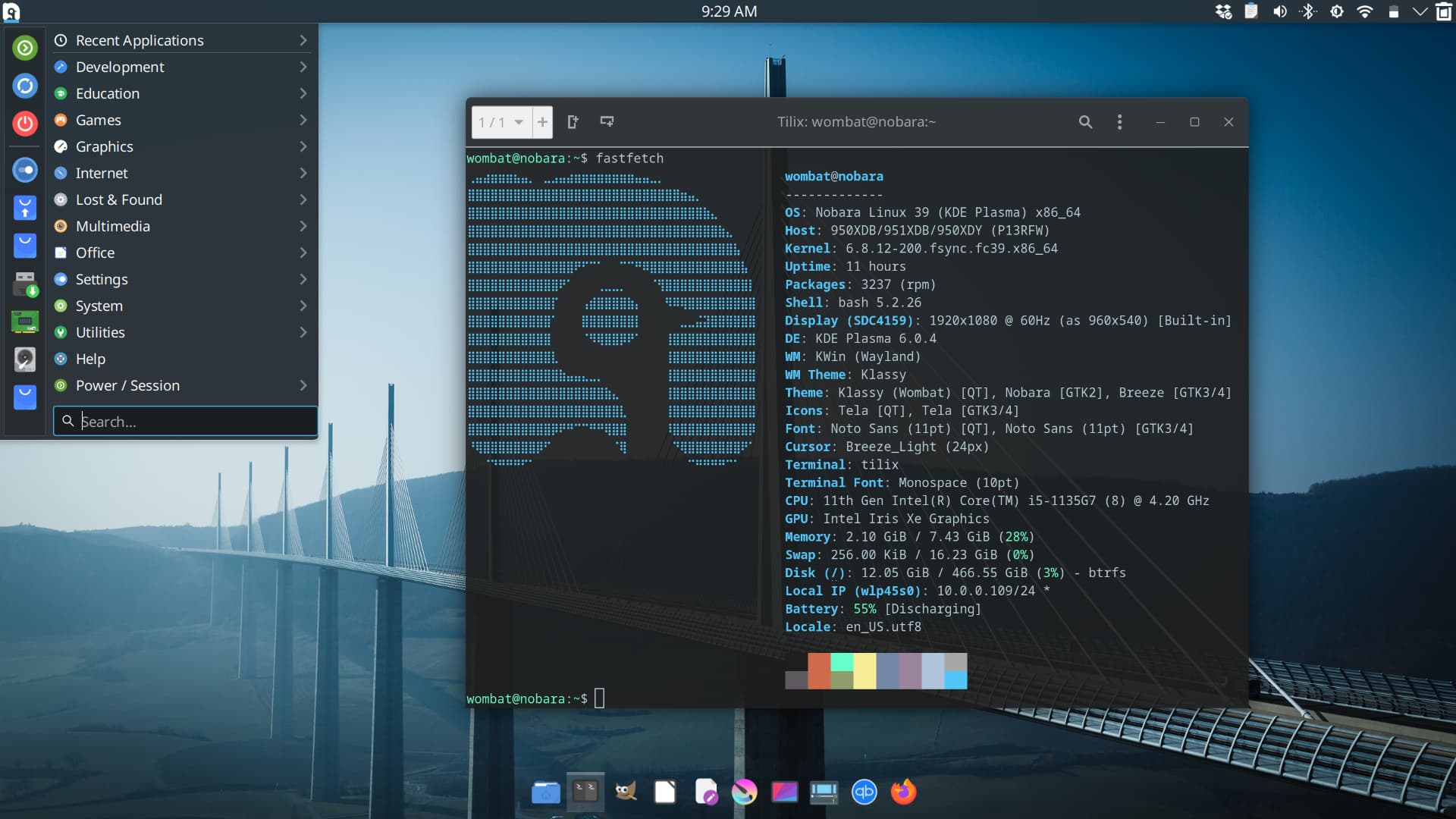Open qBittorrent from the taskbar
The image size is (1456, 819).
coord(864,792)
